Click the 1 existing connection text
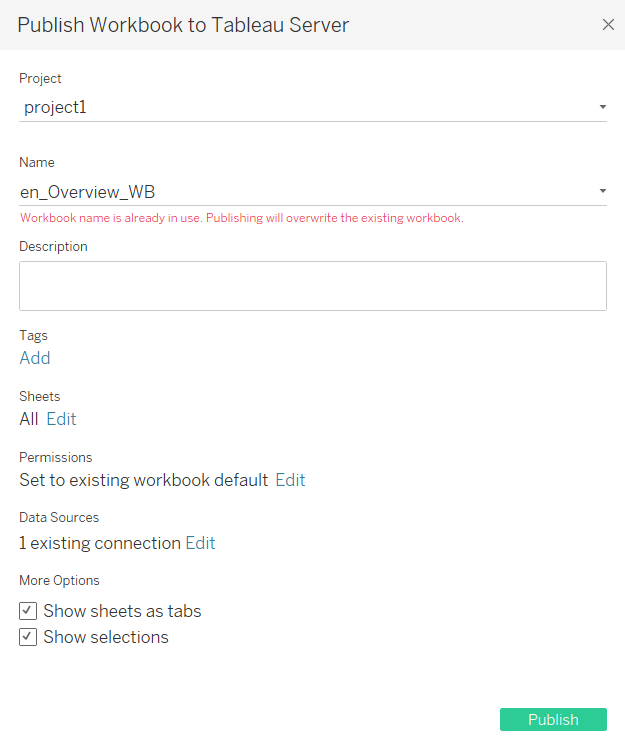 [100, 543]
